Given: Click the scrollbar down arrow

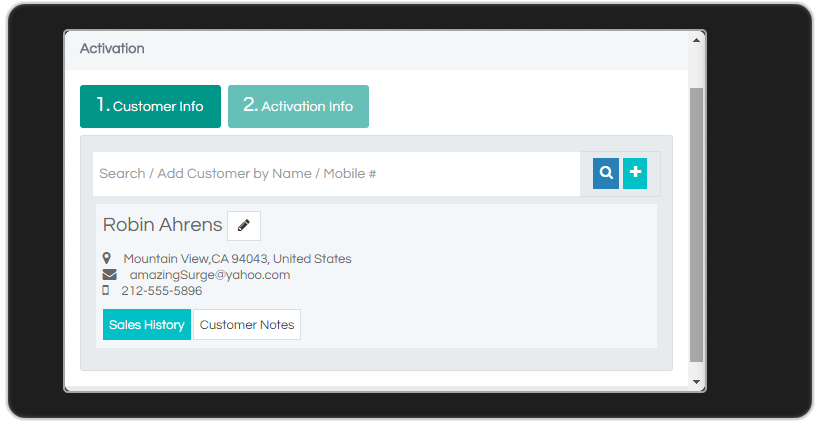Looking at the screenshot, I should click(x=696, y=382).
